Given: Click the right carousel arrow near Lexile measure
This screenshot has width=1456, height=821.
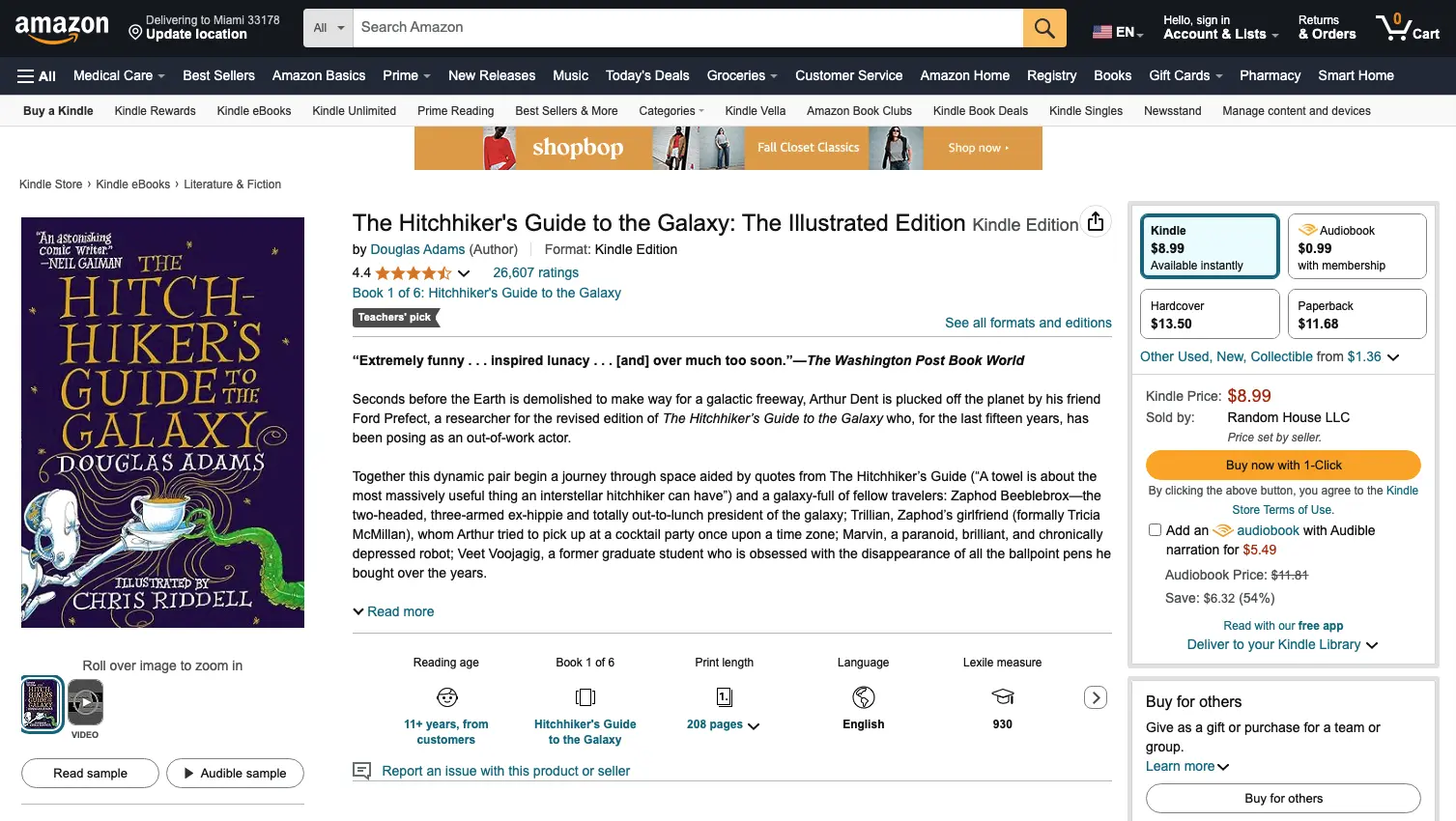Looking at the screenshot, I should (1095, 696).
